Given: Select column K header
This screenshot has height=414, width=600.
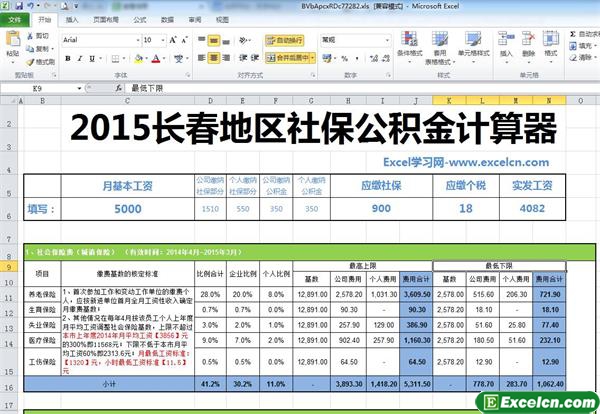Looking at the screenshot, I should (x=449, y=101).
